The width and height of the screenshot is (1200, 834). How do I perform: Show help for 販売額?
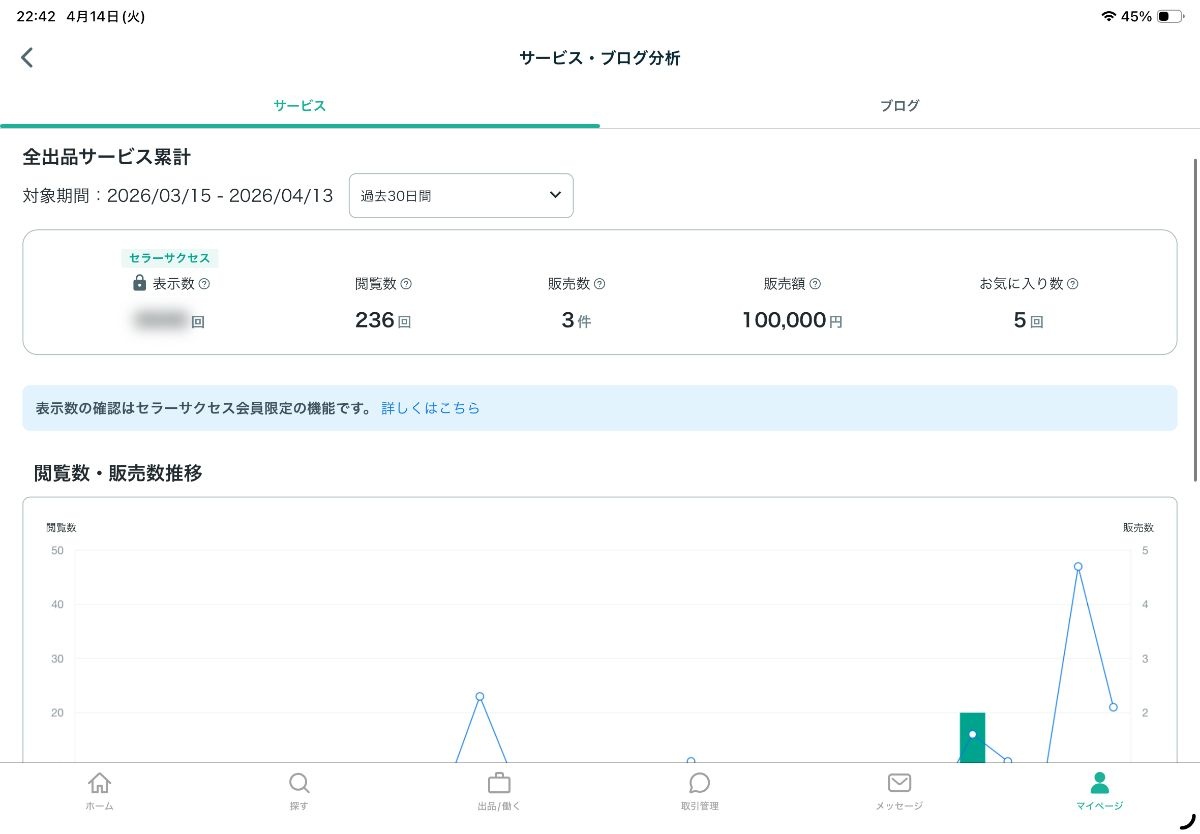coord(815,284)
